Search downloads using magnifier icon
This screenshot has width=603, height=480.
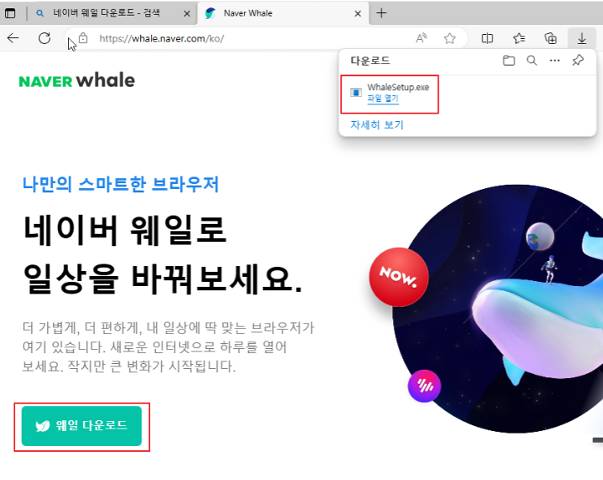click(532, 60)
